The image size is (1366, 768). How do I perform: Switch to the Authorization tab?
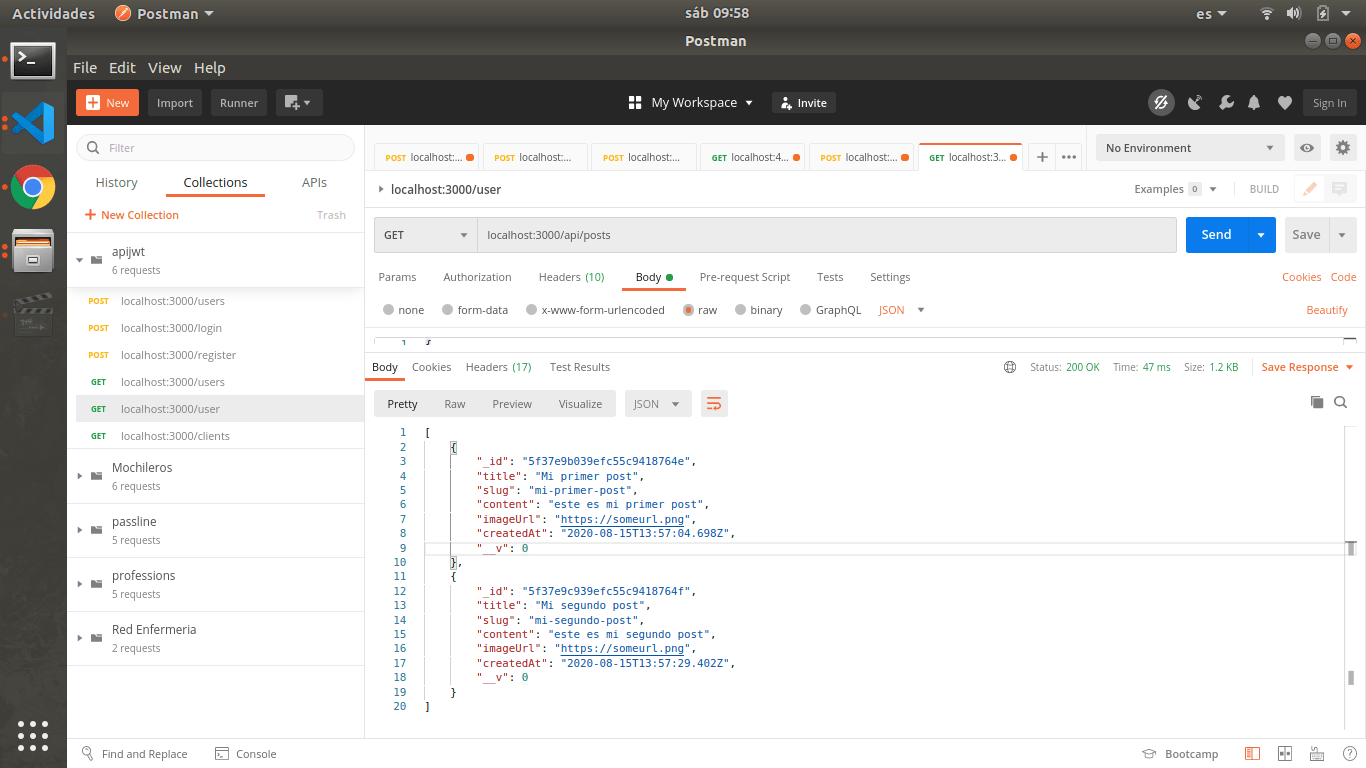[x=477, y=277]
